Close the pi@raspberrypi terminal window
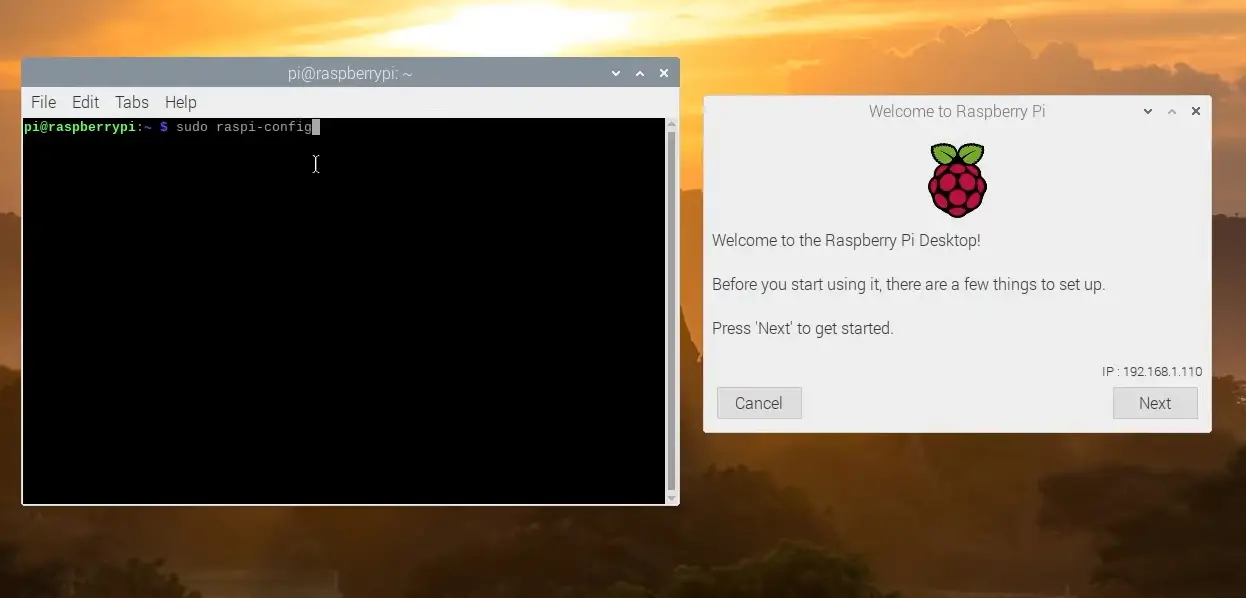The width and height of the screenshot is (1246, 598). 663,73
